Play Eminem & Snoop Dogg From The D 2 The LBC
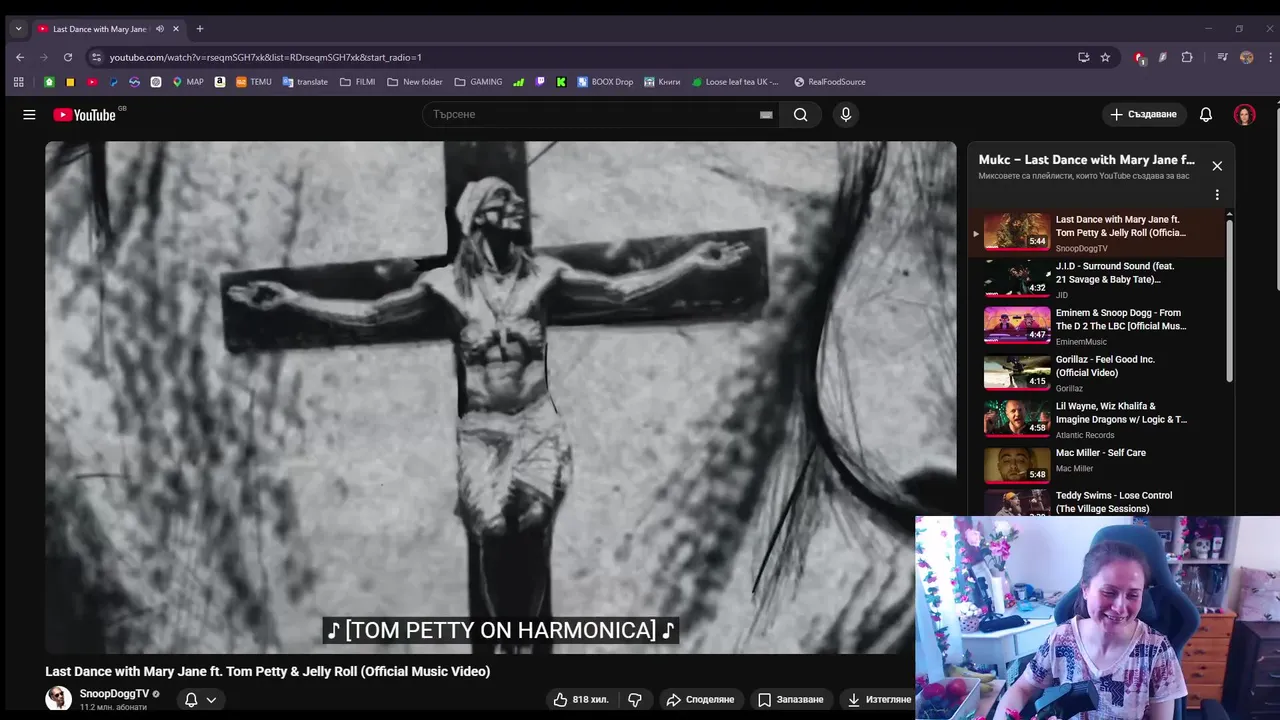The height and width of the screenshot is (720, 1280). [1096, 326]
